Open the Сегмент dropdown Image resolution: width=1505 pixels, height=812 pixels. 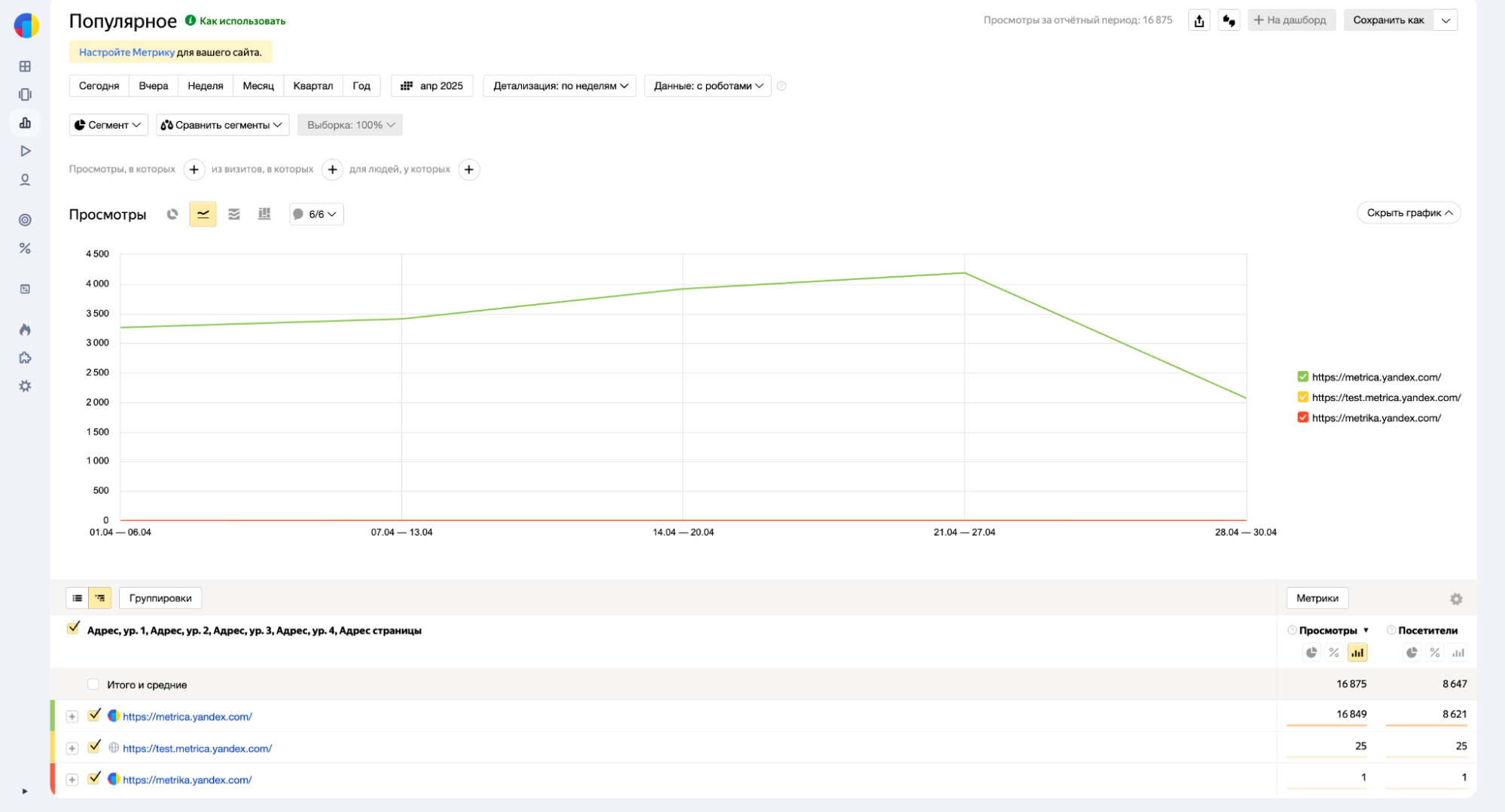(x=108, y=125)
